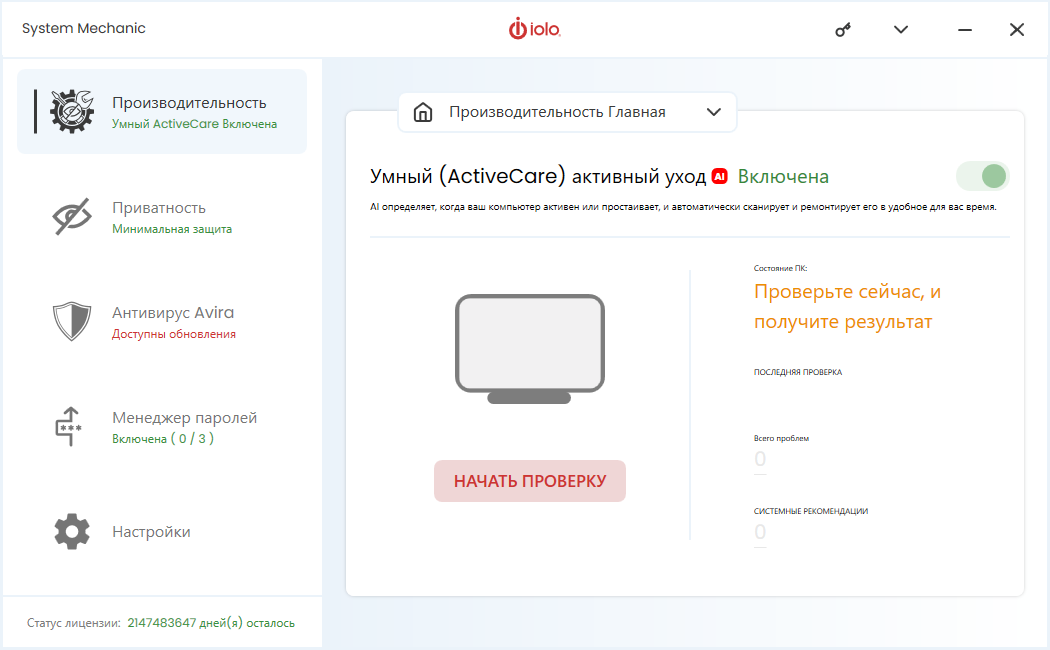Open the Менеджер паролей section
The image size is (1050, 650).
pos(184,418)
